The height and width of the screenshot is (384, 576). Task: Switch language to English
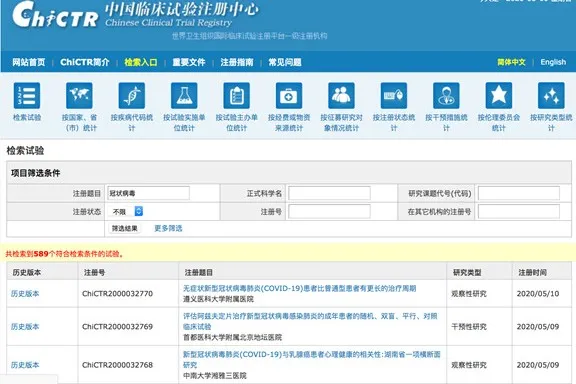(553, 62)
